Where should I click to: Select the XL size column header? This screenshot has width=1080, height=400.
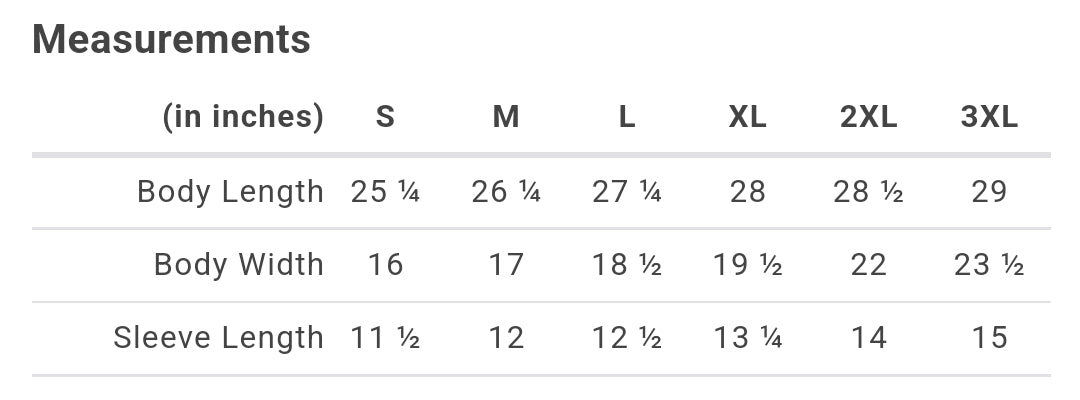click(747, 117)
